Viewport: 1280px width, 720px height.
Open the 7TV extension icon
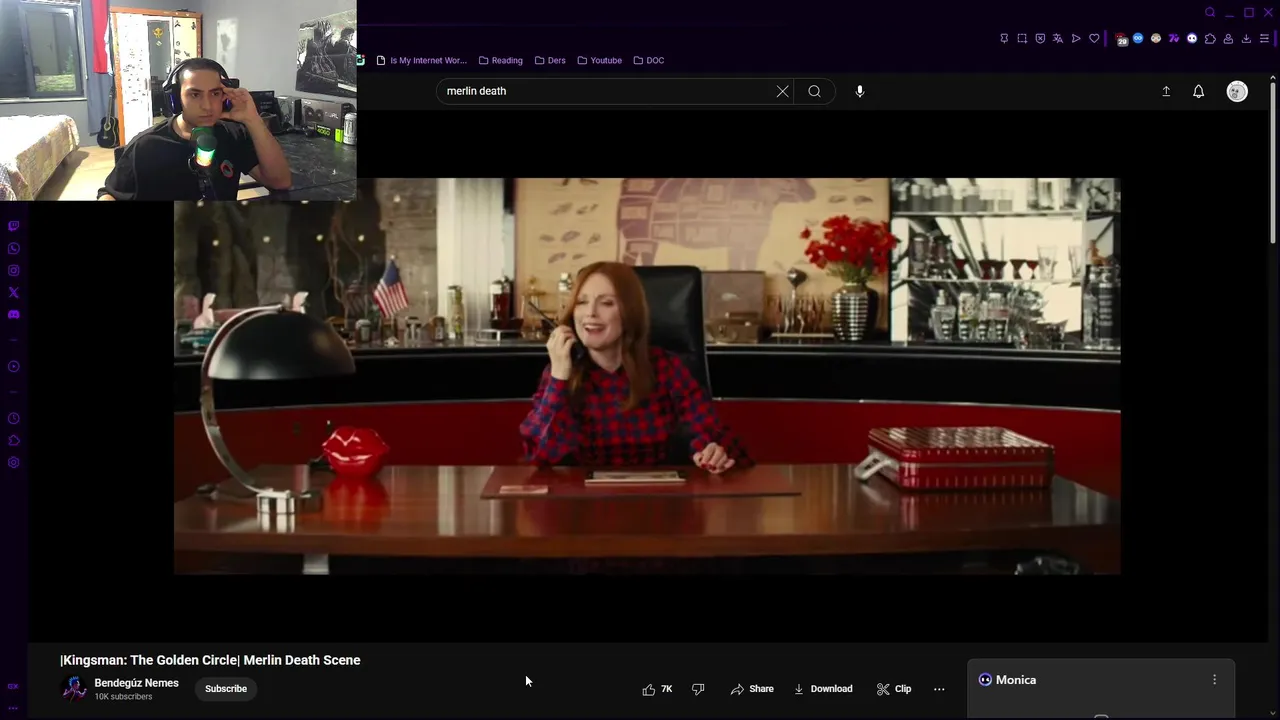[1174, 38]
